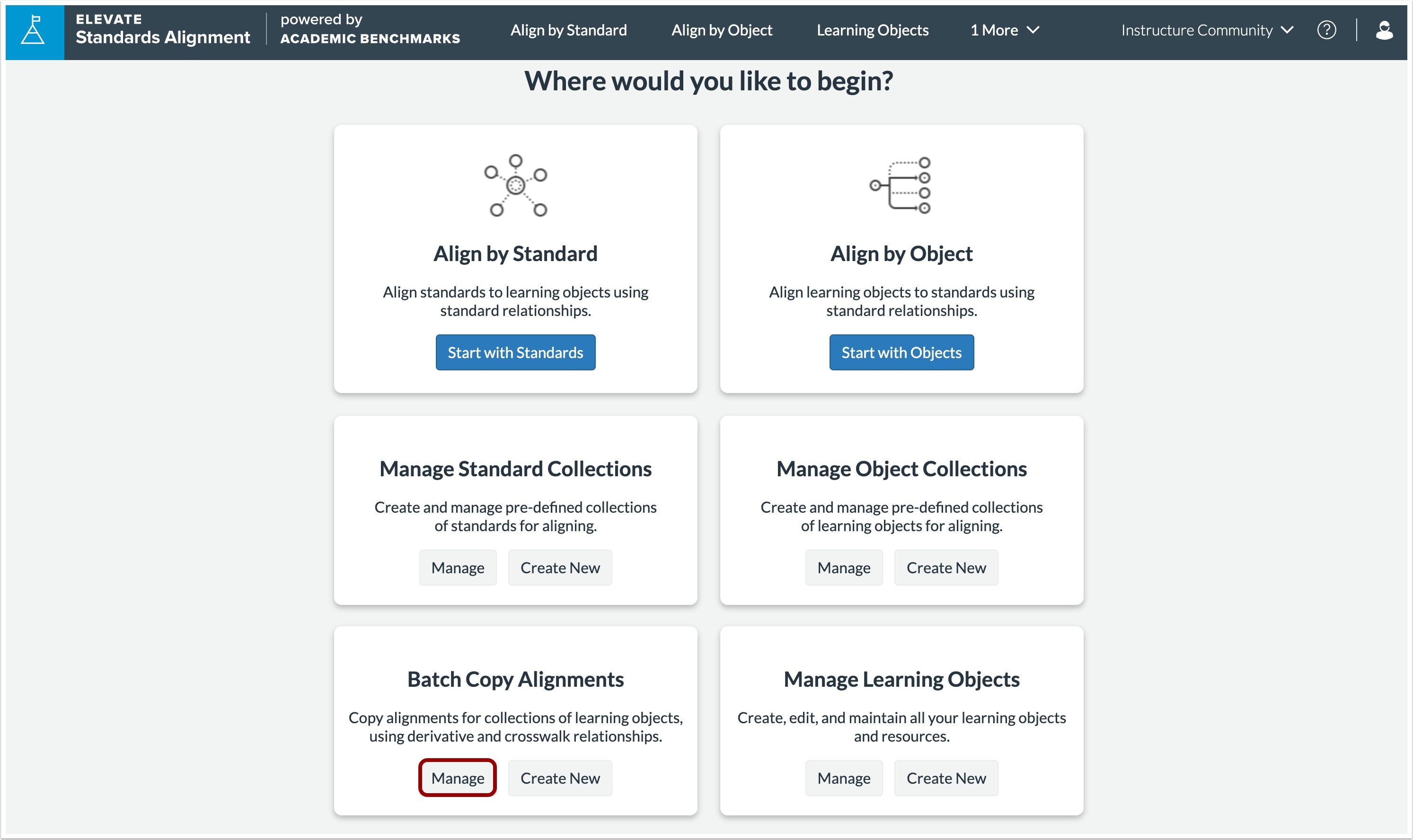Click Manage under Manage Object Collections
Image resolution: width=1413 pixels, height=840 pixels.
(x=843, y=567)
